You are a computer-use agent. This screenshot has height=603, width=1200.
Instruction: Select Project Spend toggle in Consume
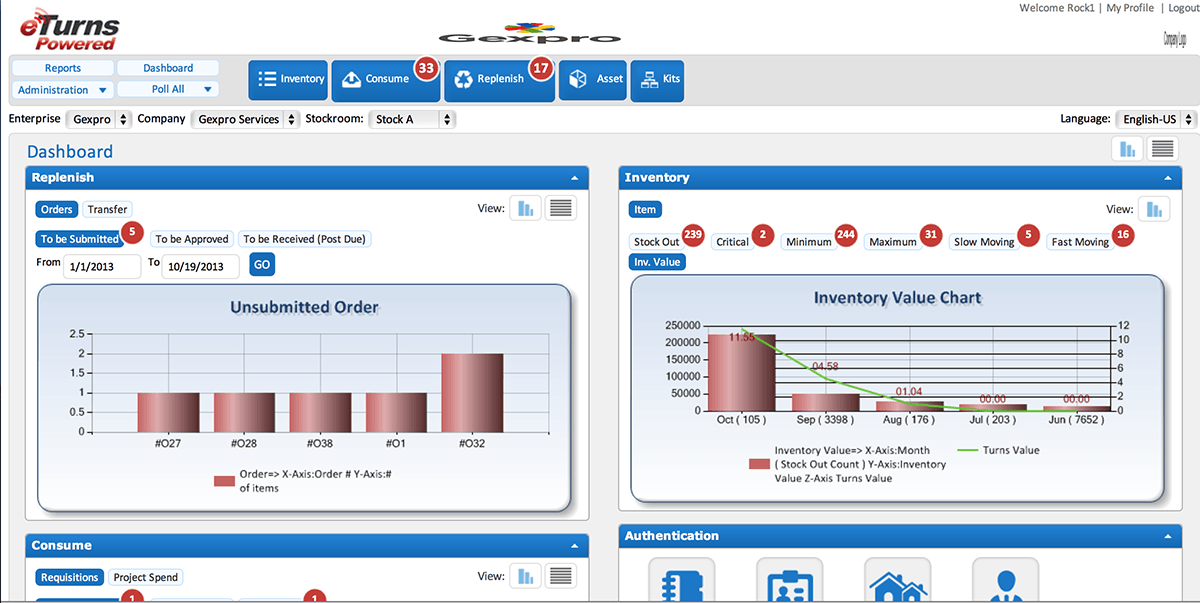click(x=146, y=577)
